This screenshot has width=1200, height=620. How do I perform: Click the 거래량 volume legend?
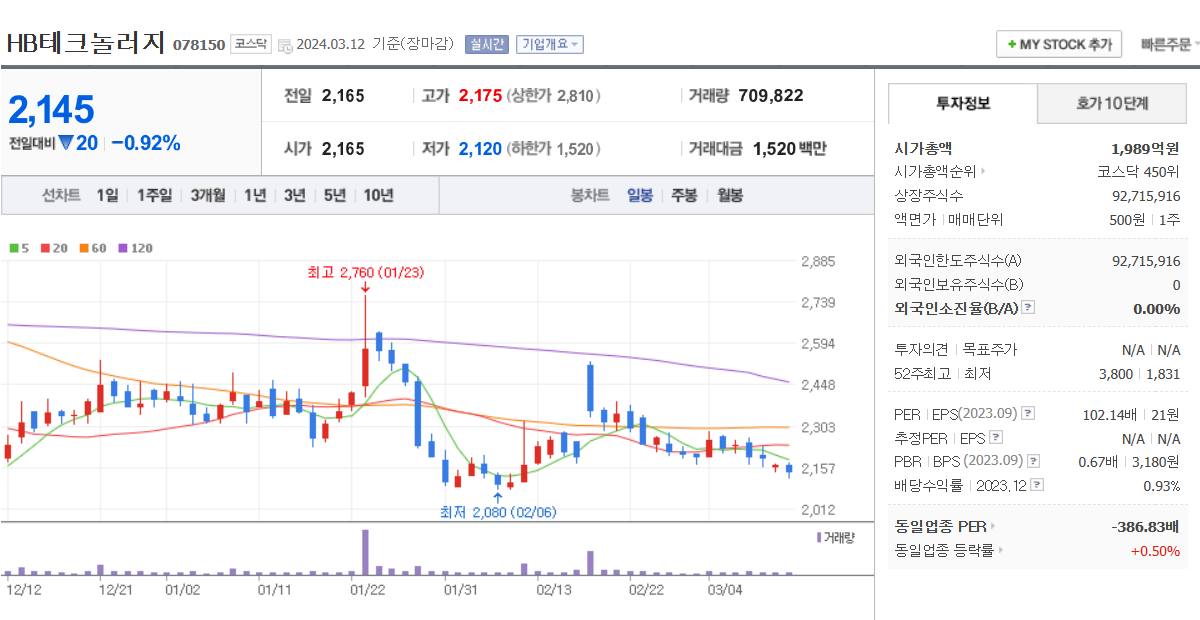click(x=836, y=537)
